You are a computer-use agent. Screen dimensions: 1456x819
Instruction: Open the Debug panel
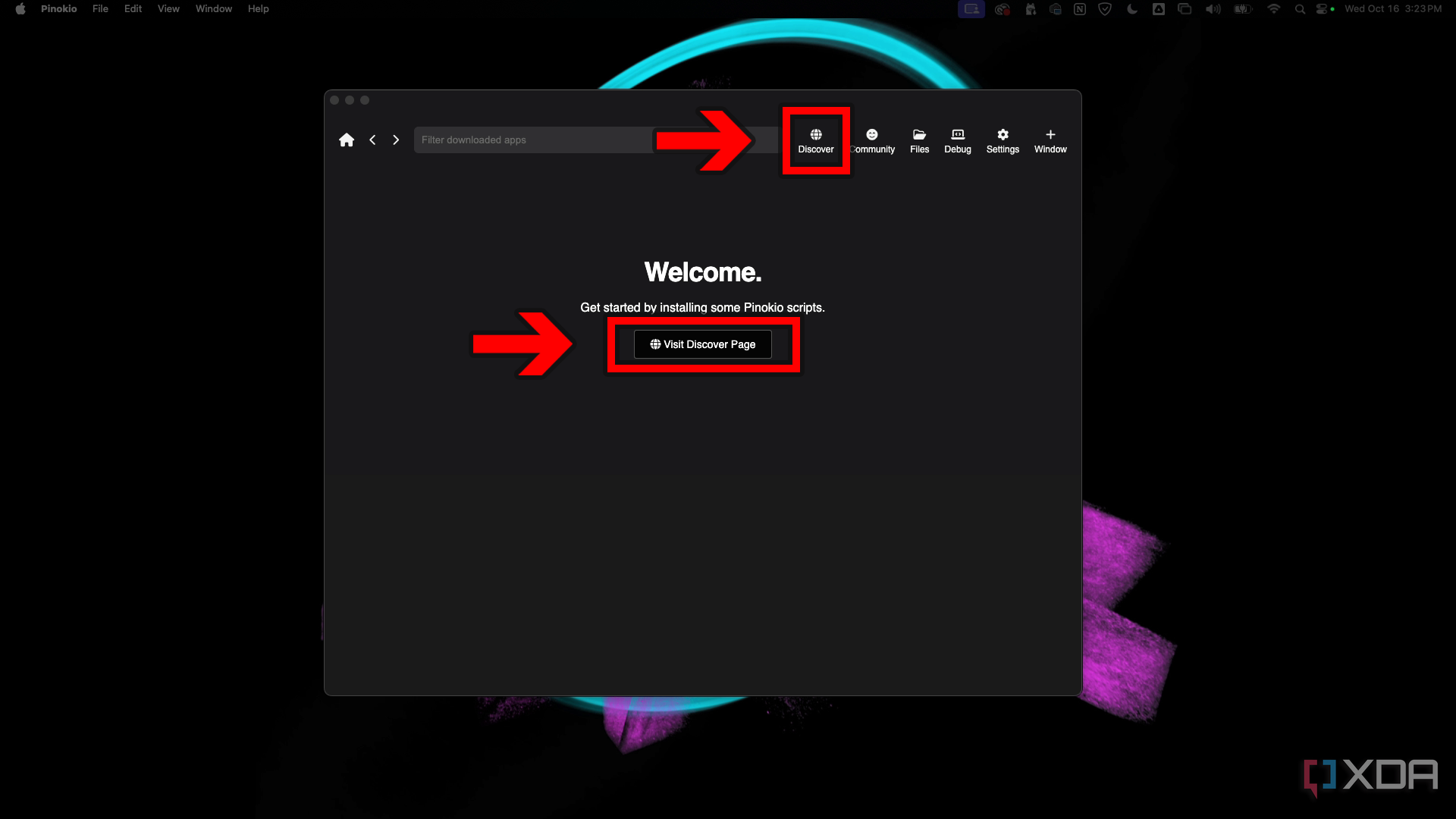click(958, 141)
